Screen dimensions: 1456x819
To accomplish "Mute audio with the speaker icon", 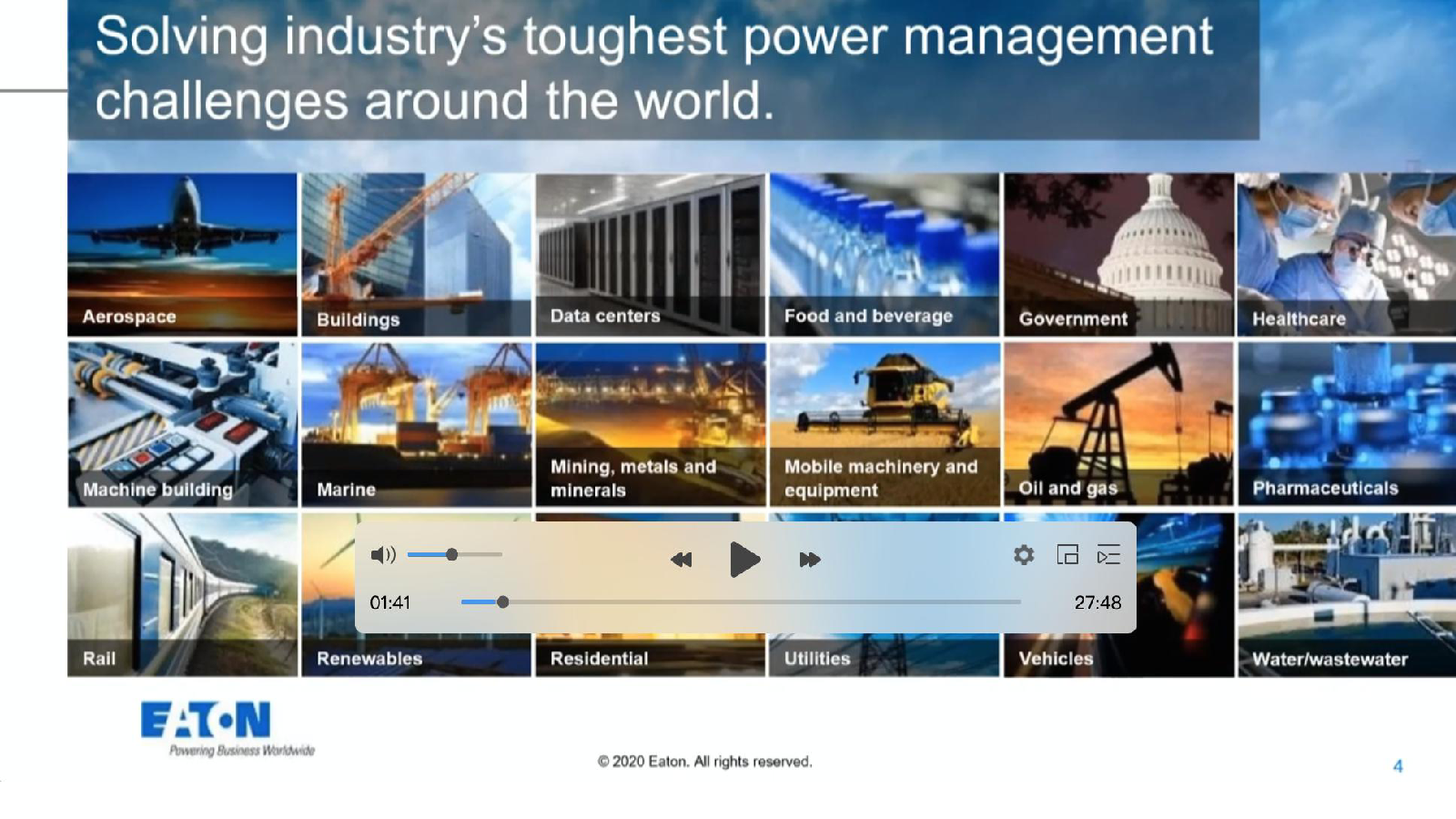I will [383, 555].
